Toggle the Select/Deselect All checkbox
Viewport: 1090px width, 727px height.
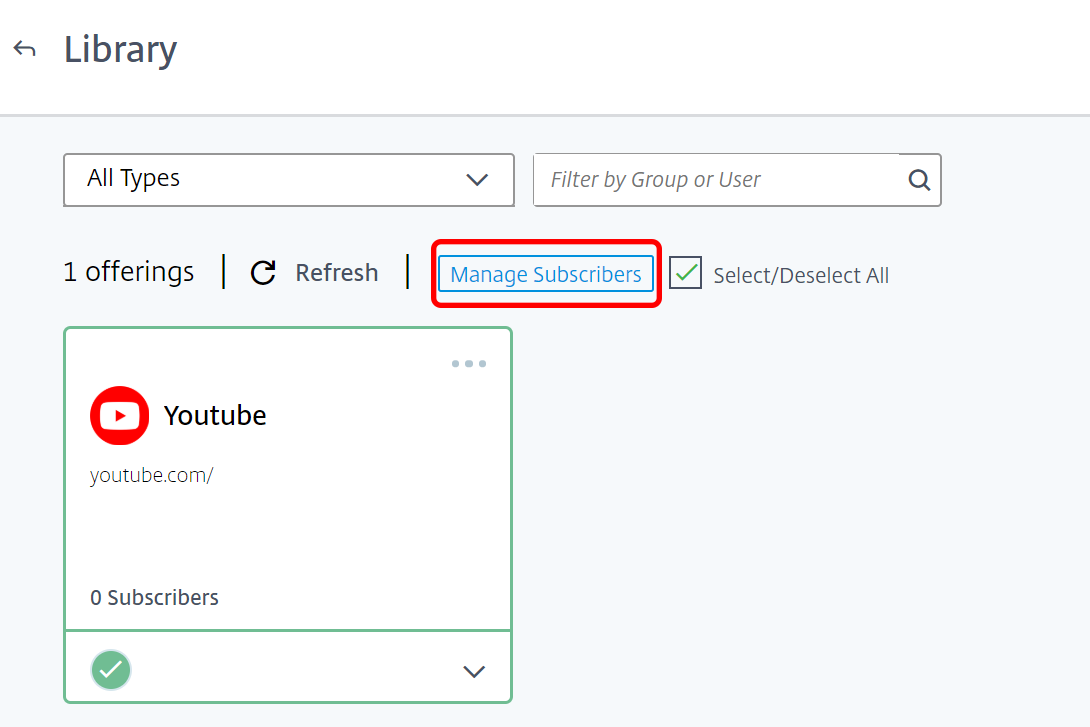(685, 272)
